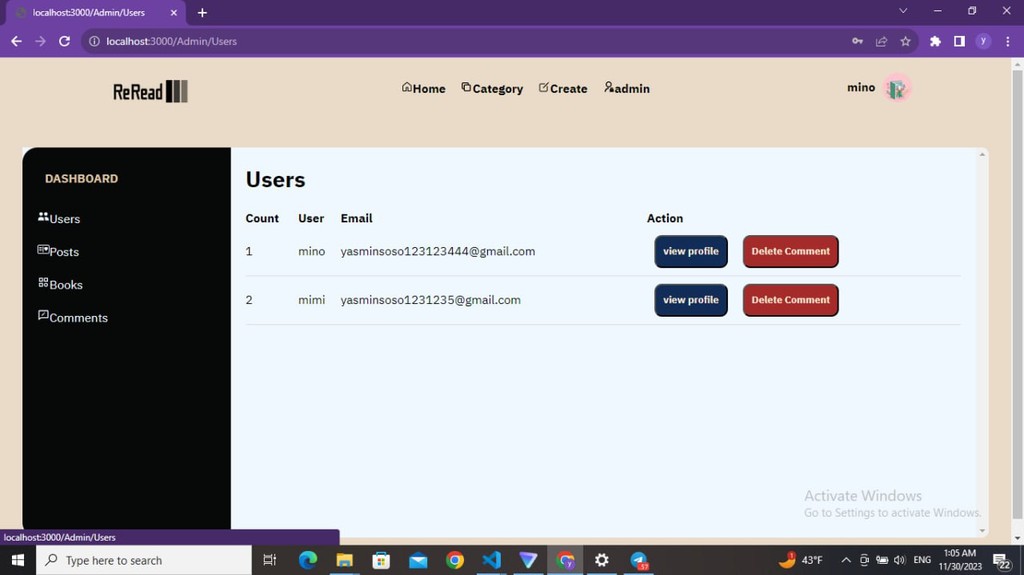
Task: Click the taskbar search box
Action: coord(144,560)
